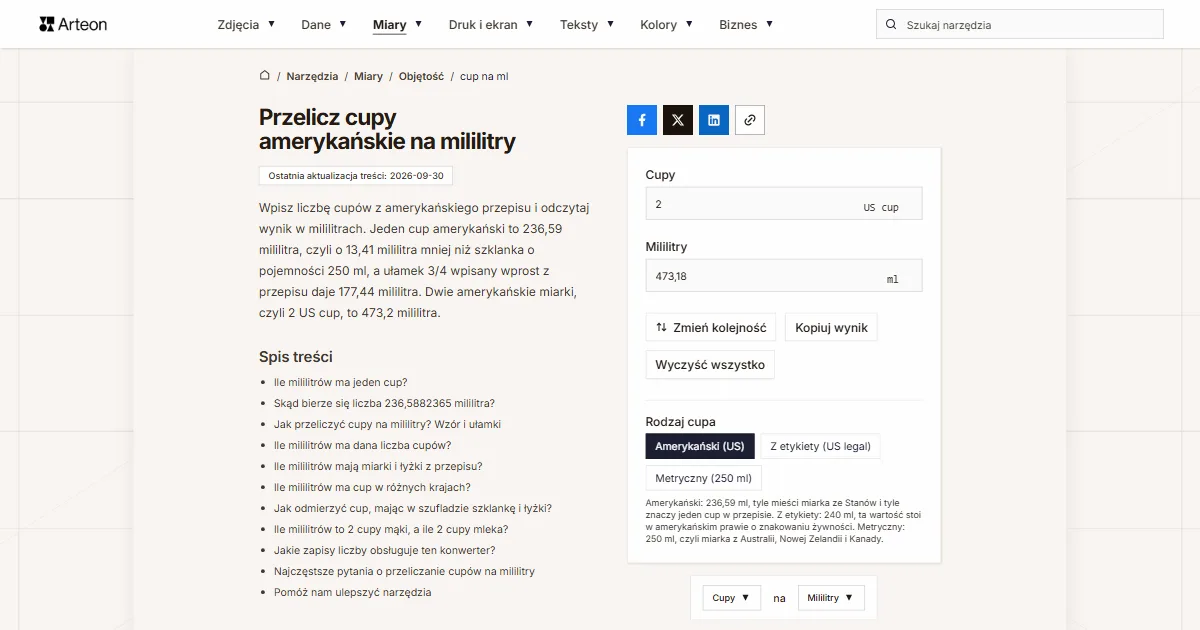The image size is (1200, 630).
Task: Go to home via breadcrumb house icon
Action: click(265, 76)
